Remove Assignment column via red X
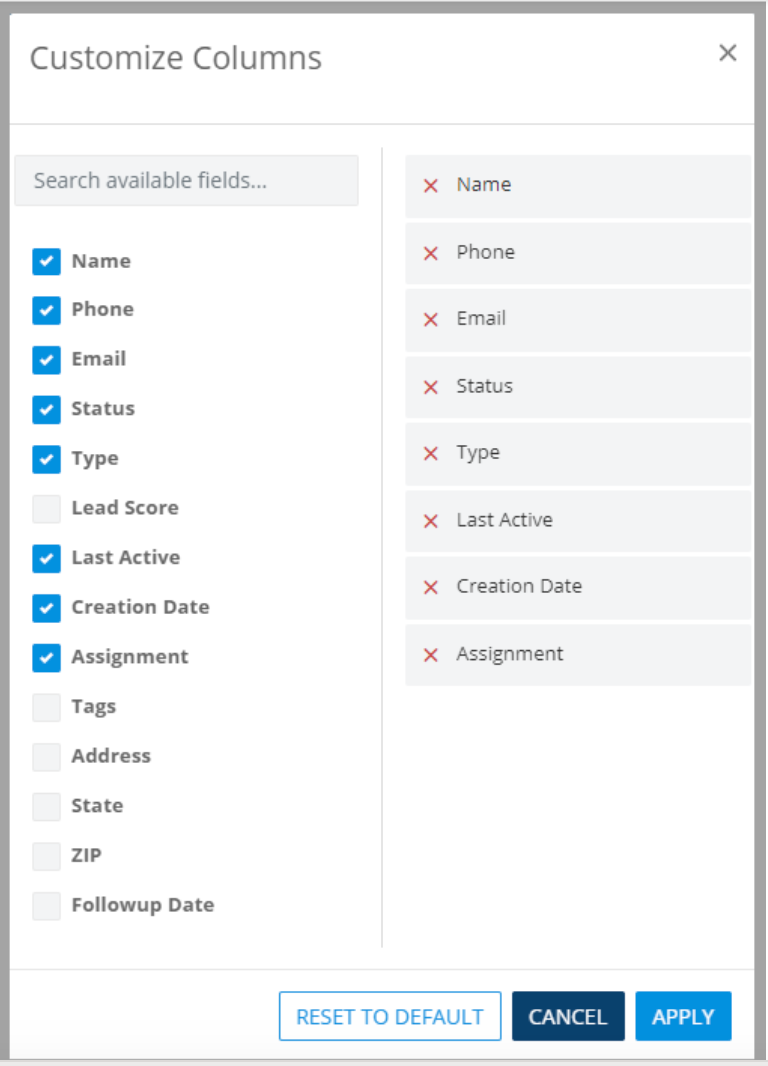768x1066 pixels. (x=431, y=655)
